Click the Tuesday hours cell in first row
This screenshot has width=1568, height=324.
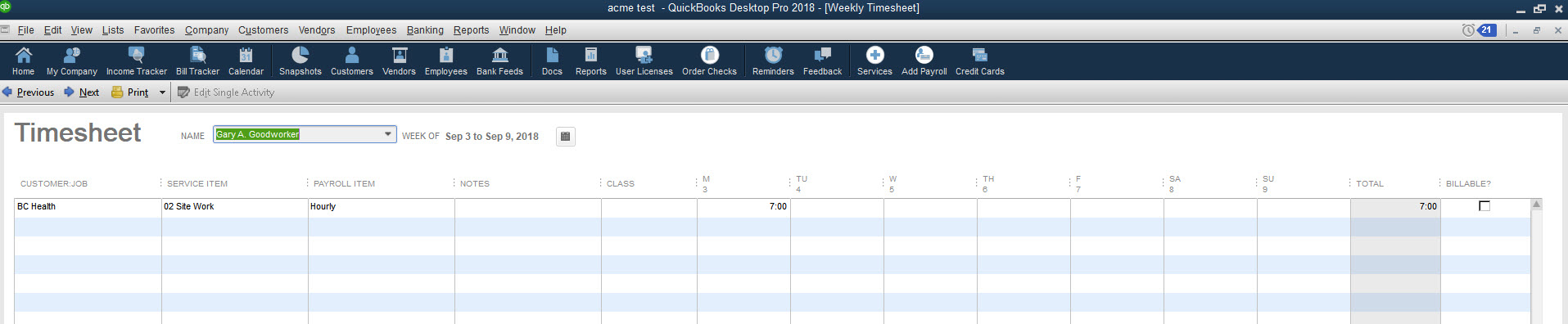point(837,207)
